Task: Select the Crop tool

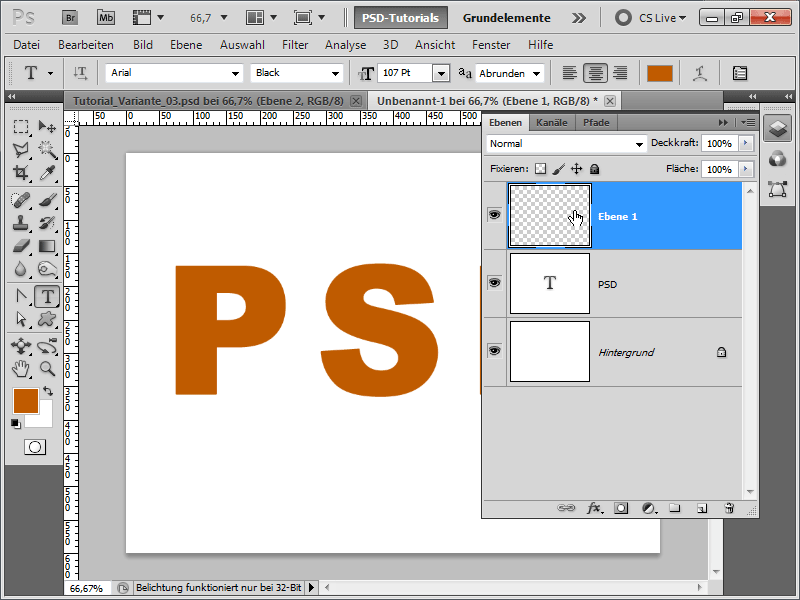Action: click(21, 174)
